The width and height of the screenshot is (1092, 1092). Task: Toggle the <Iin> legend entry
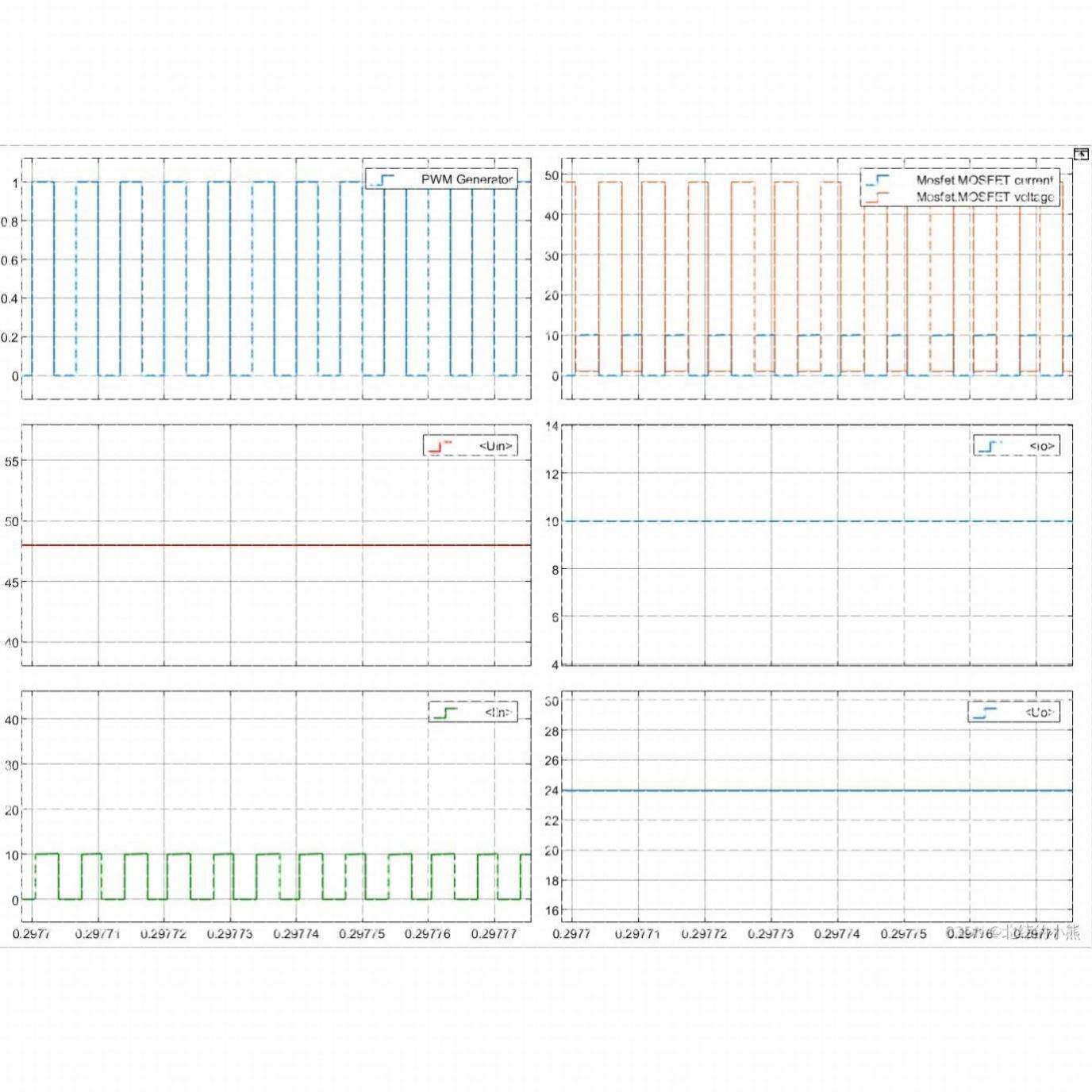click(472, 713)
